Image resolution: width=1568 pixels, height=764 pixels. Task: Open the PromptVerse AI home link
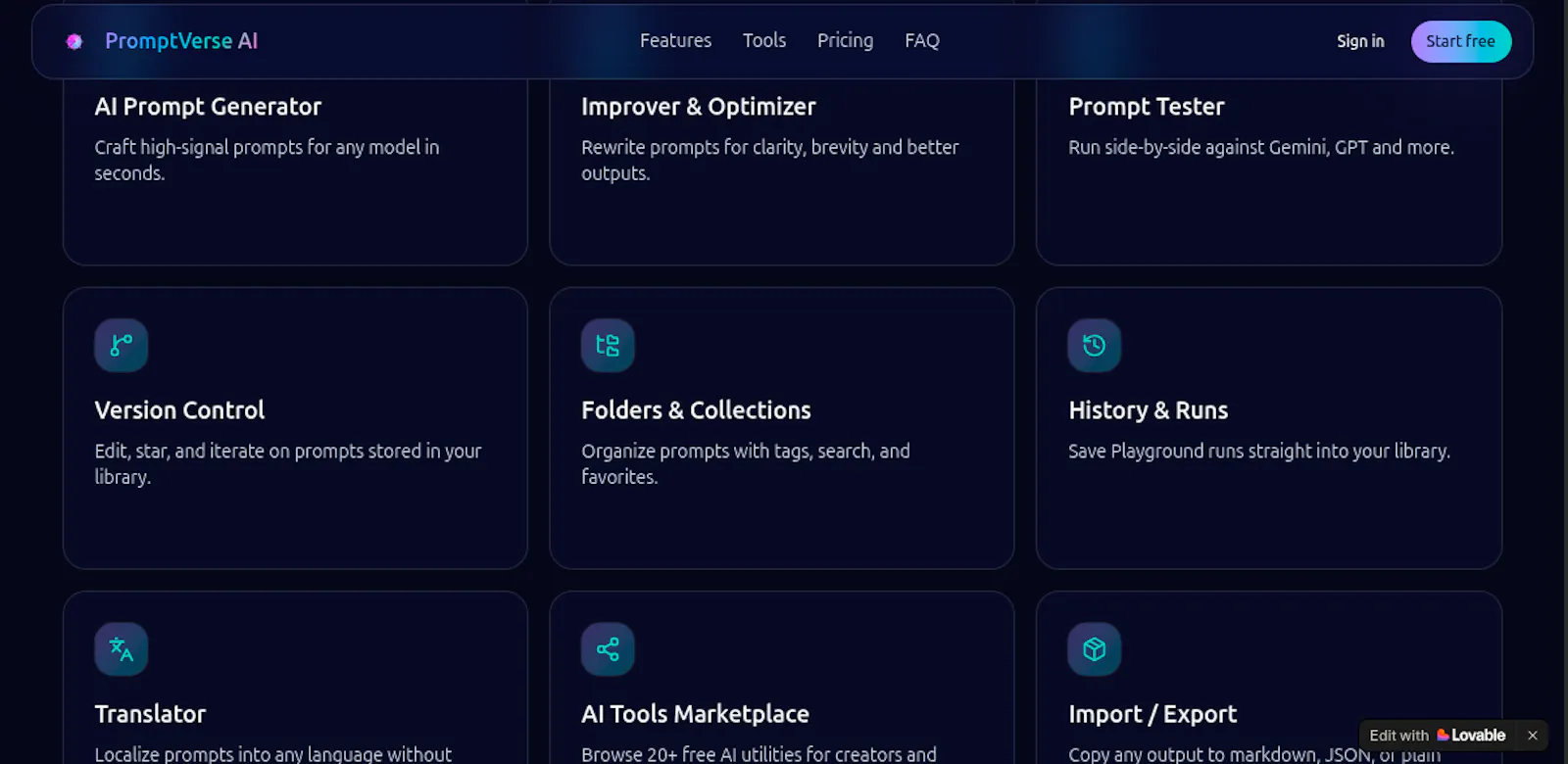pos(162,41)
